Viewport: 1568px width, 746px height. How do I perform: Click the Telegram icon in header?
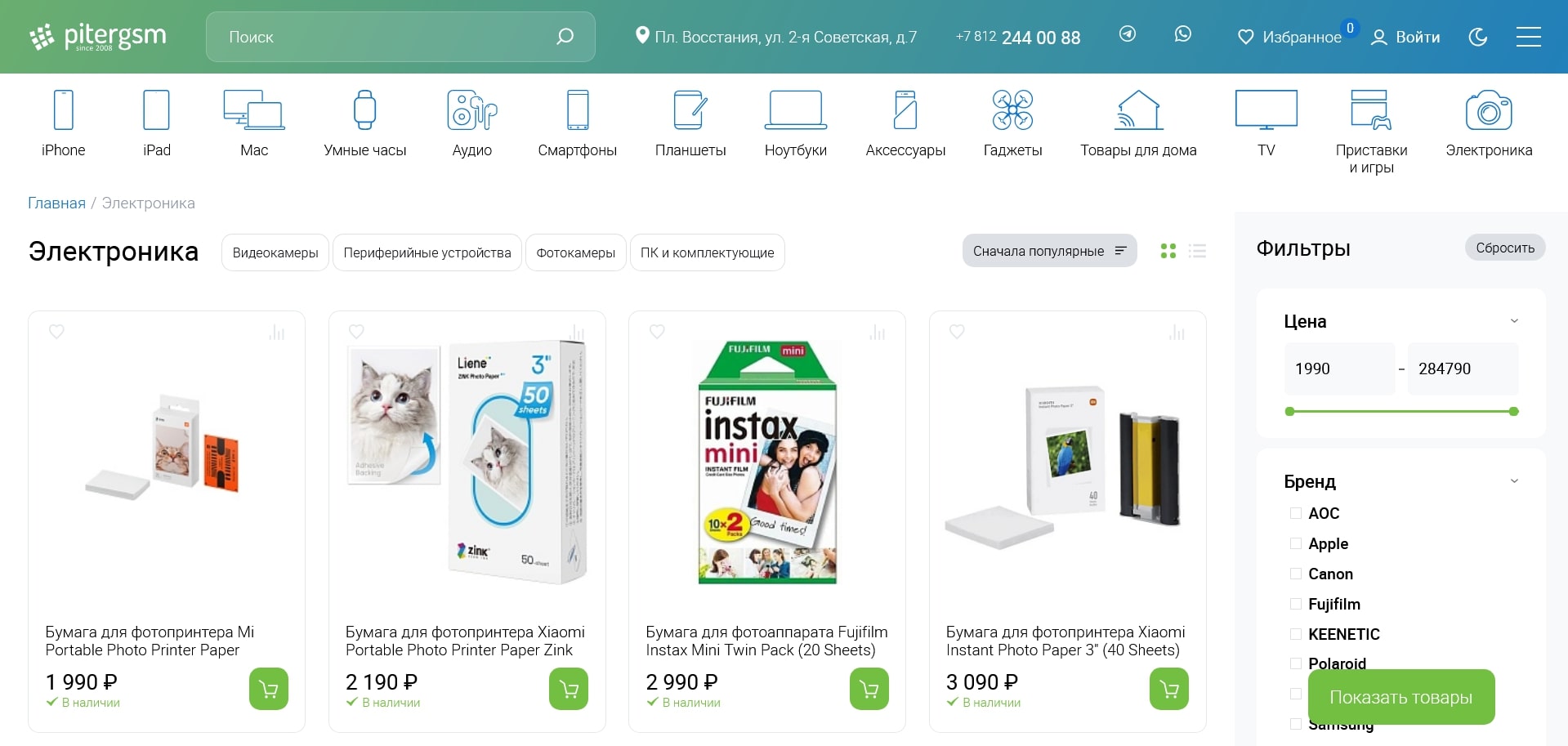[1128, 34]
